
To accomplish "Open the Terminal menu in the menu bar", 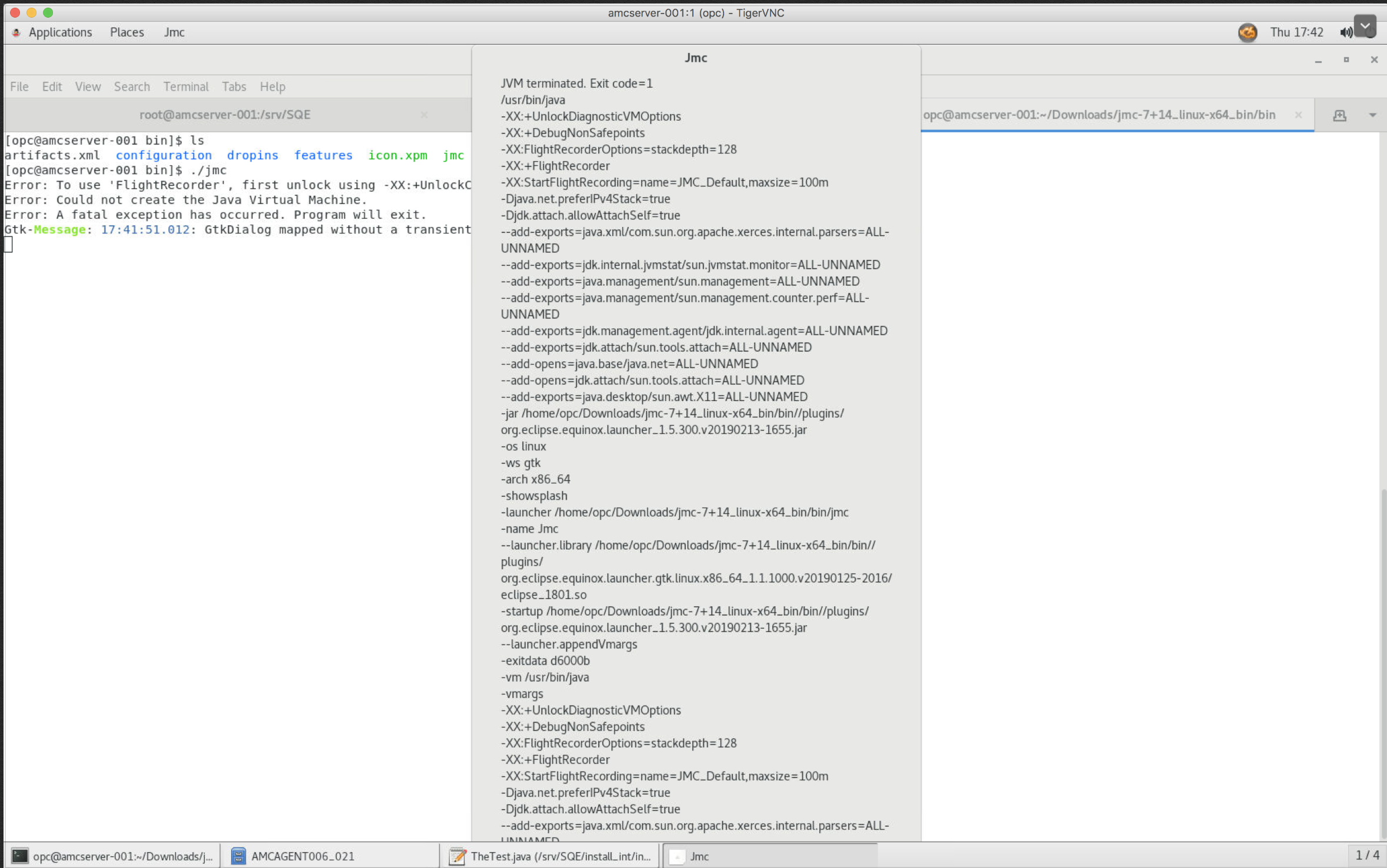I will coord(186,86).
